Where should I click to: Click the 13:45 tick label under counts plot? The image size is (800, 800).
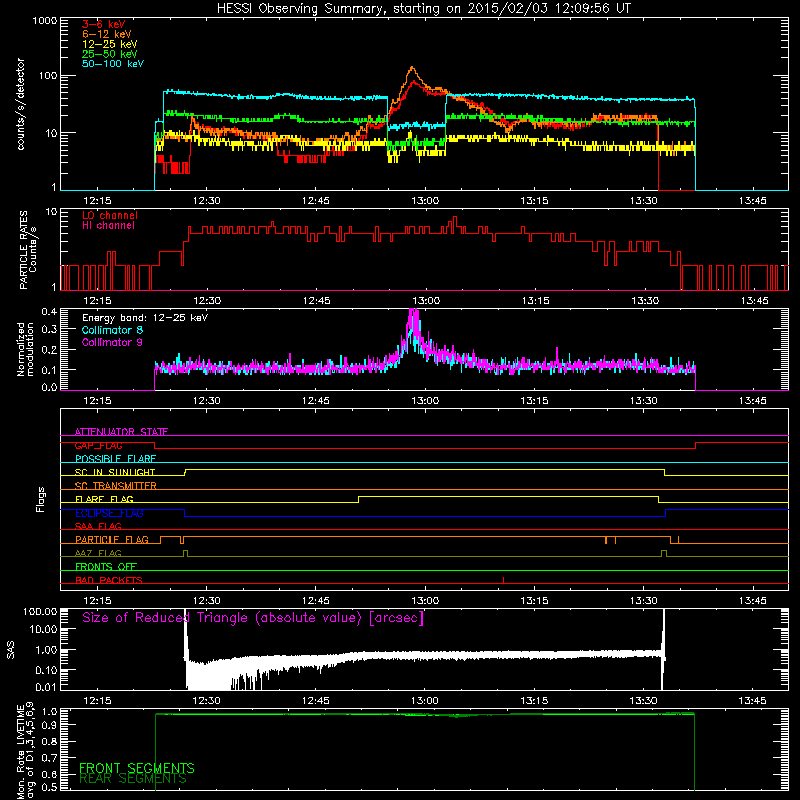pyautogui.click(x=753, y=201)
